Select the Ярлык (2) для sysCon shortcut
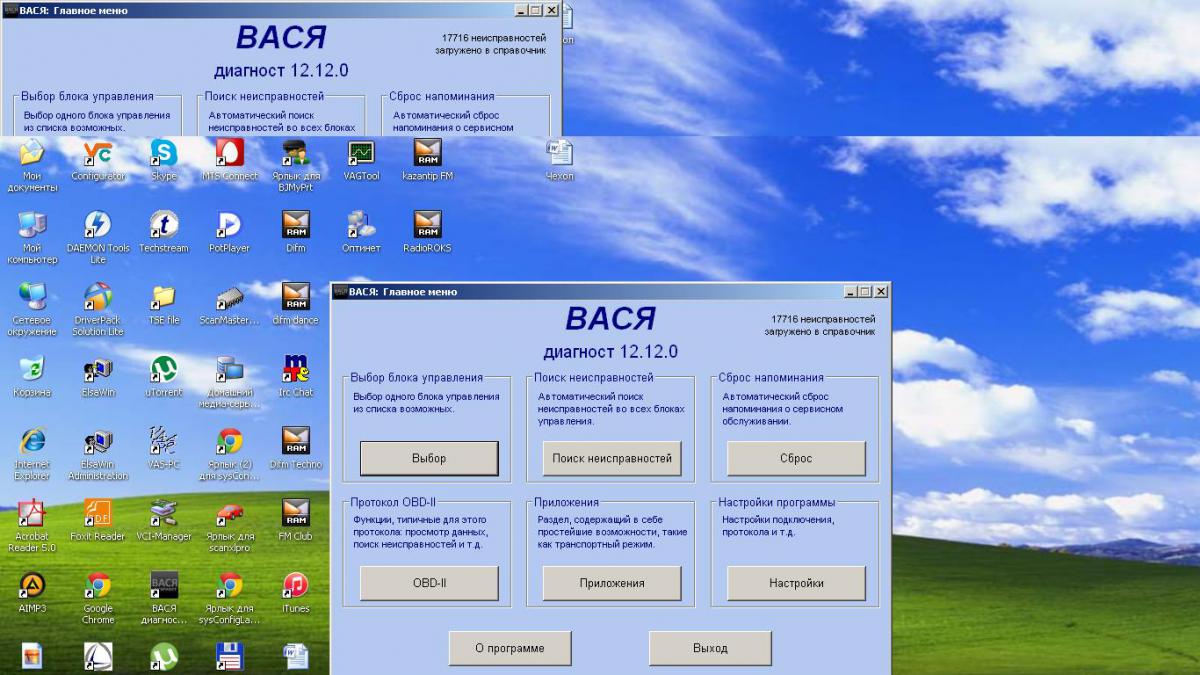Screen dimensions: 1200x675 point(230,453)
